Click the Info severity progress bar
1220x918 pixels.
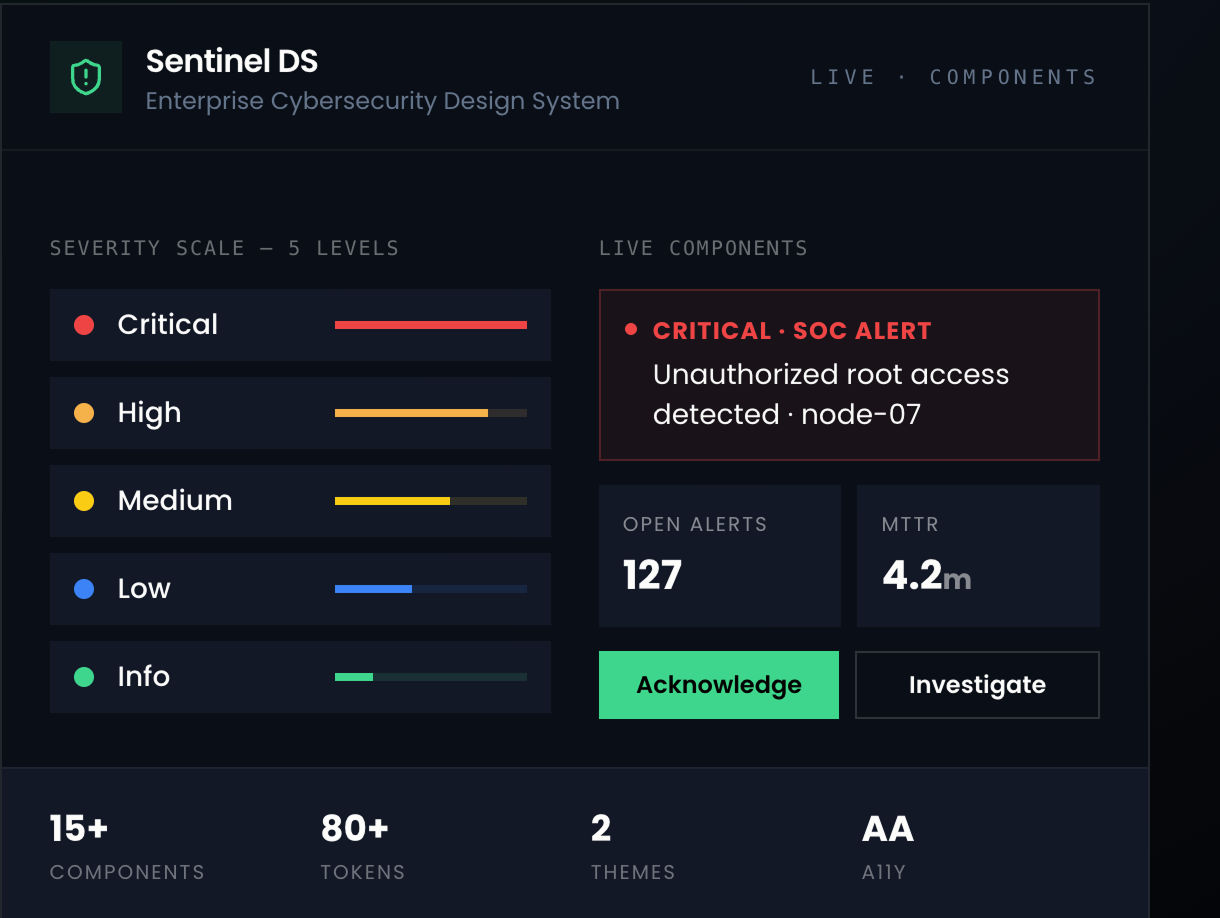(431, 677)
